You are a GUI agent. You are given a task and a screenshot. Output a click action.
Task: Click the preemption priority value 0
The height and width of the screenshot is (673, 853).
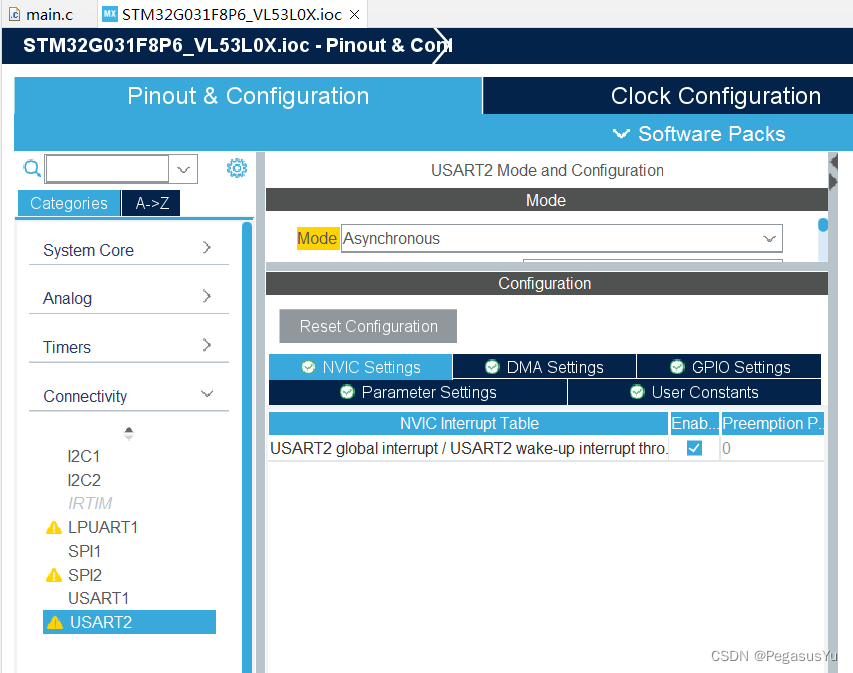pyautogui.click(x=726, y=448)
